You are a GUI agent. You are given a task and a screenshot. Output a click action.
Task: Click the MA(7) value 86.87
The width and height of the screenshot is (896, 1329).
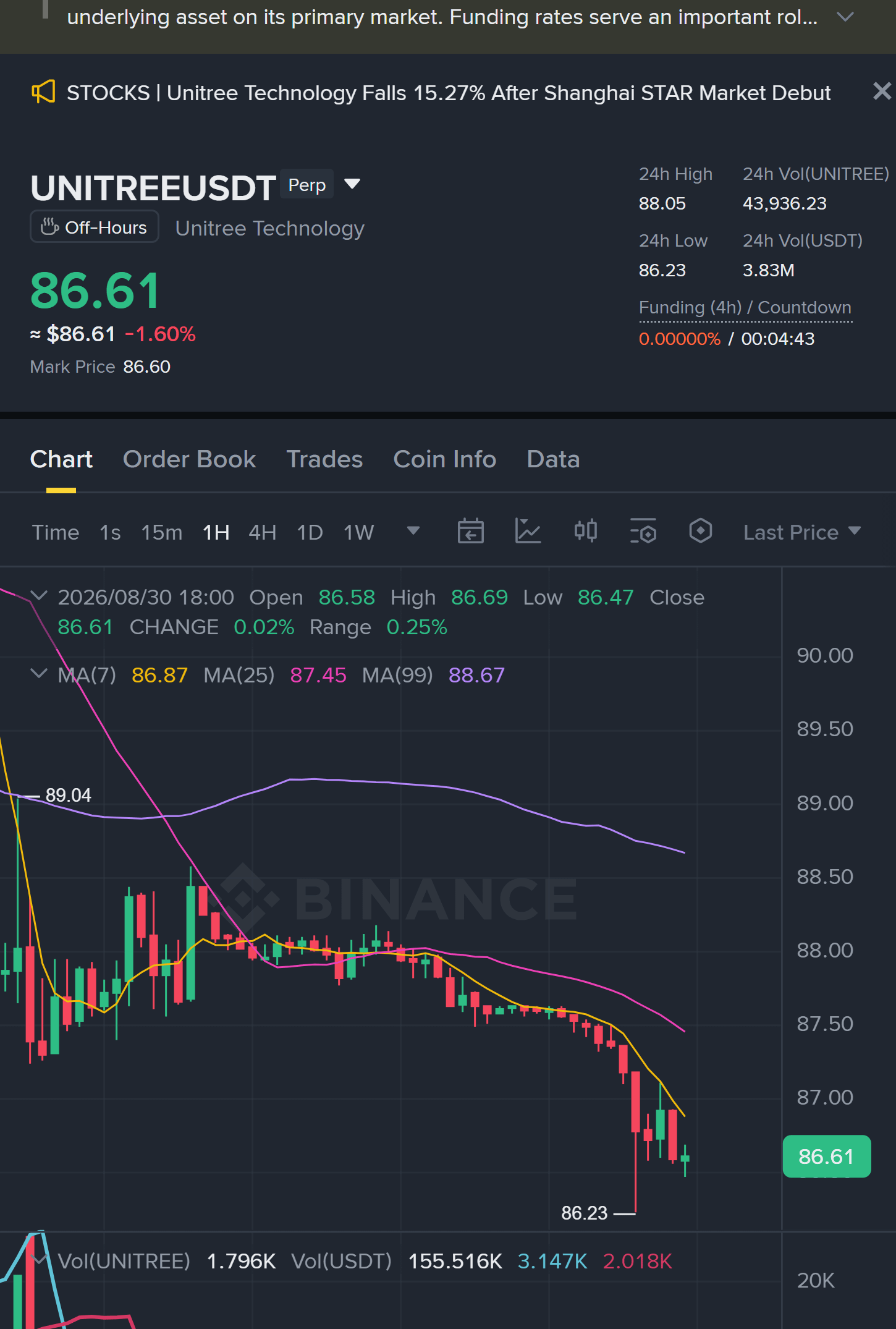(x=159, y=675)
